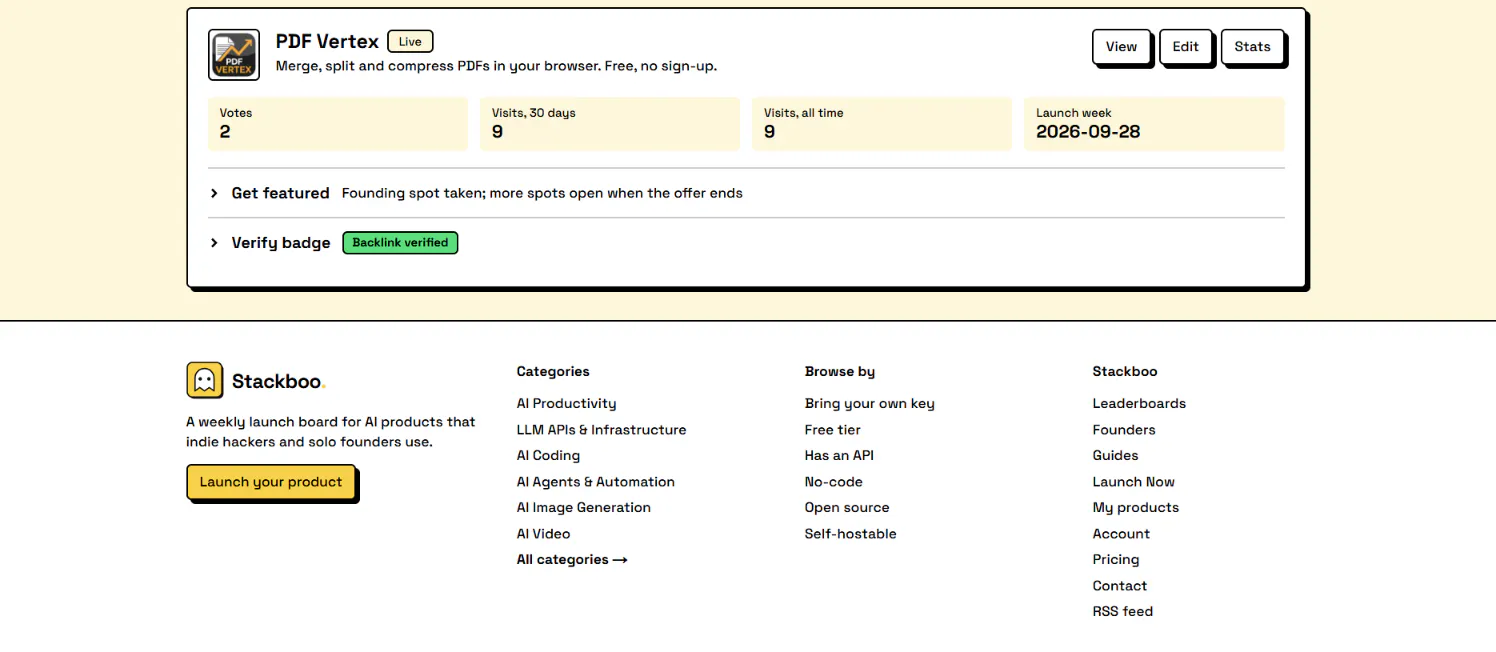The width and height of the screenshot is (1496, 652).
Task: Open the View button for PDF Vertex
Action: (x=1121, y=47)
